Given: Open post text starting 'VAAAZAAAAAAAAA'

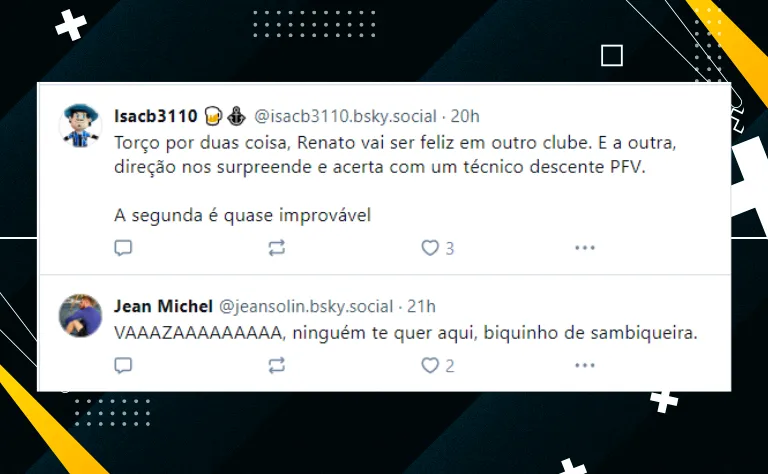Looking at the screenshot, I should point(406,333).
